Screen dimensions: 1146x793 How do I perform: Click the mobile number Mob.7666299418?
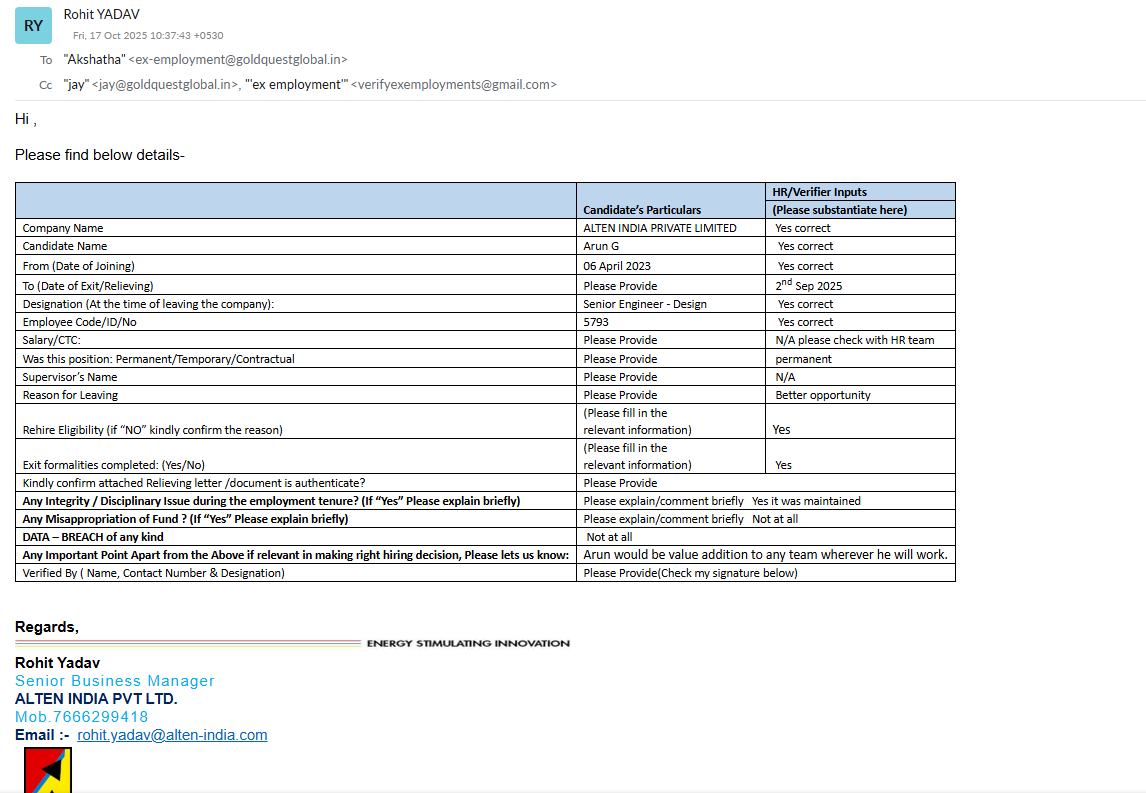(x=81, y=716)
